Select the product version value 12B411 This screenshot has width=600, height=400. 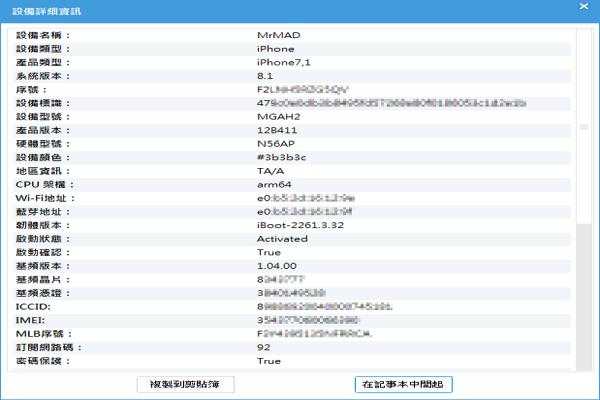(277, 130)
